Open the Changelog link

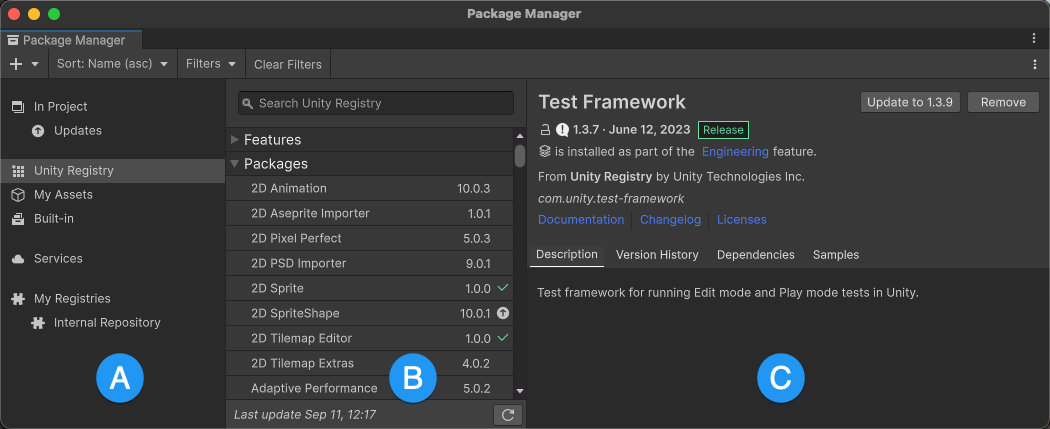click(x=670, y=220)
